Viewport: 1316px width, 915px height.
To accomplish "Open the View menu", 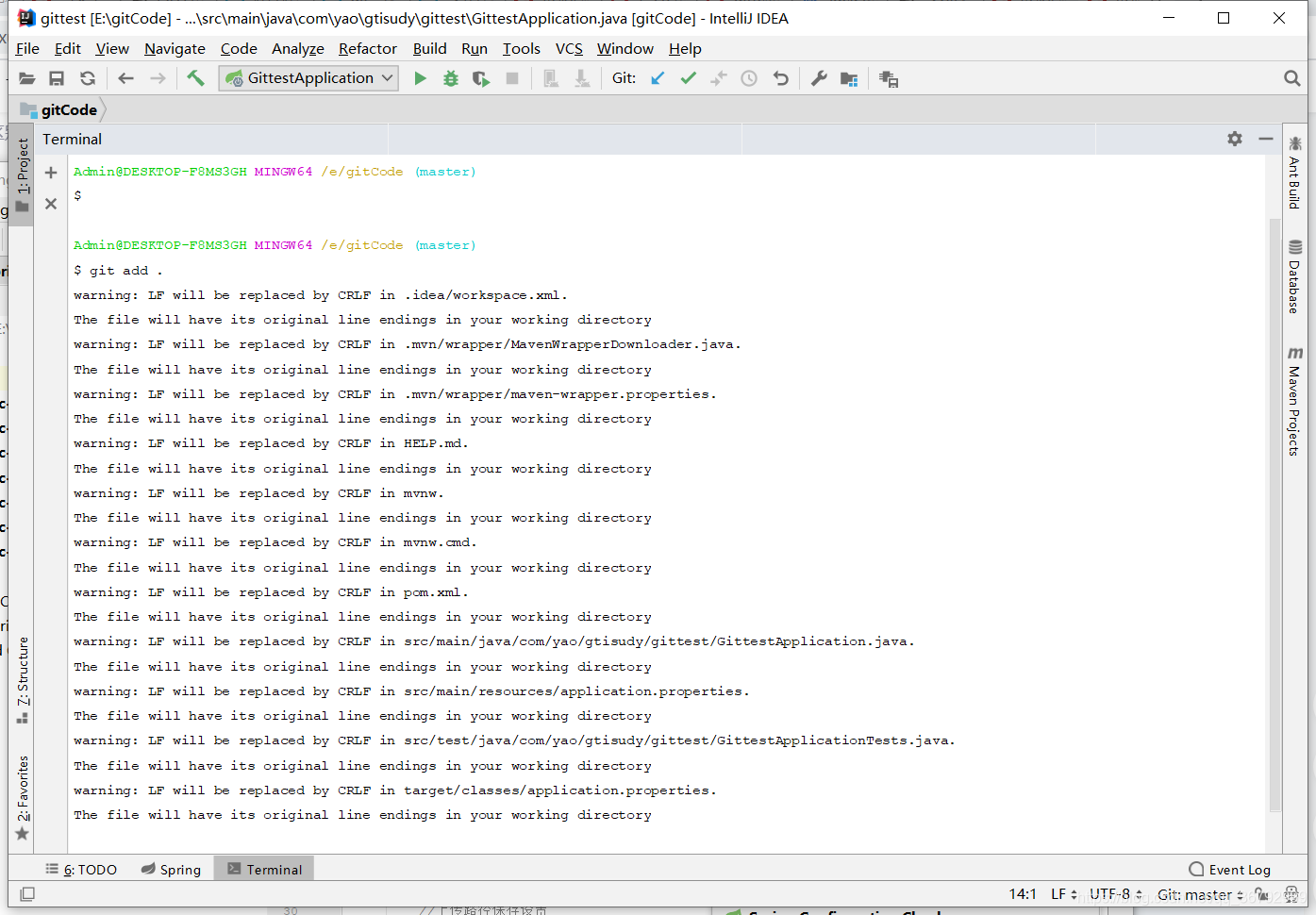I will click(112, 49).
